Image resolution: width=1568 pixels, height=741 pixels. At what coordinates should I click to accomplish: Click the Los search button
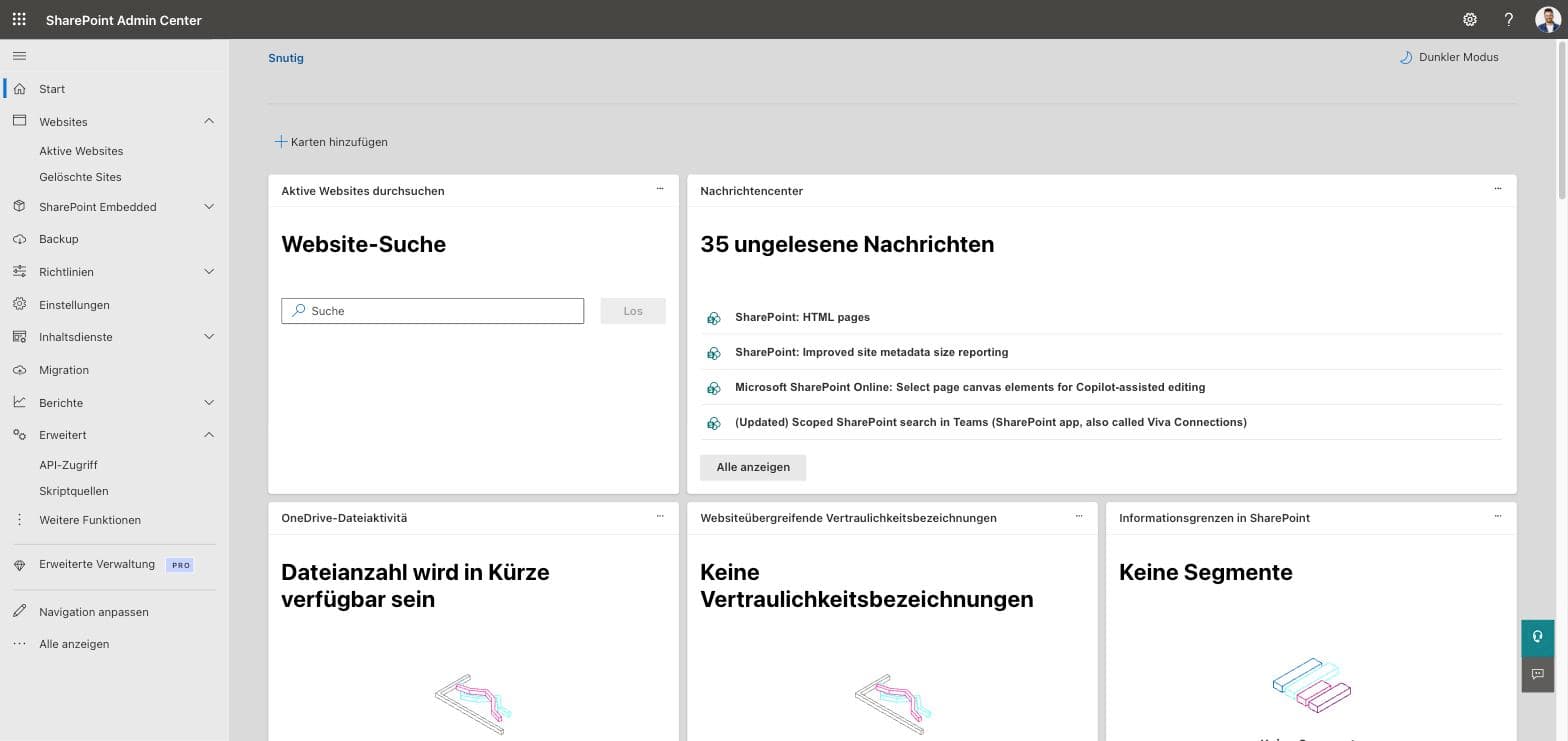pos(633,311)
